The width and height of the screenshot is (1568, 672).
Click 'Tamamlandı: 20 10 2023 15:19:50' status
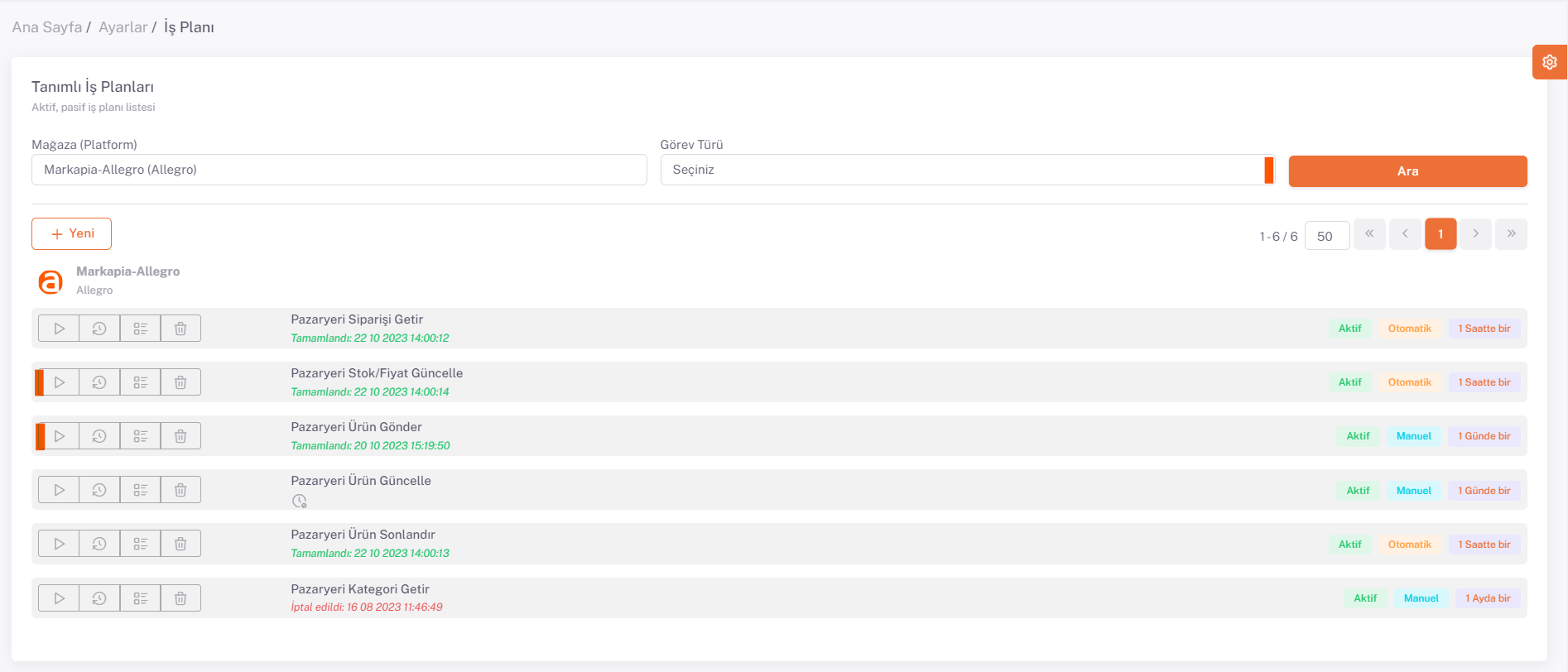pyautogui.click(x=370, y=446)
